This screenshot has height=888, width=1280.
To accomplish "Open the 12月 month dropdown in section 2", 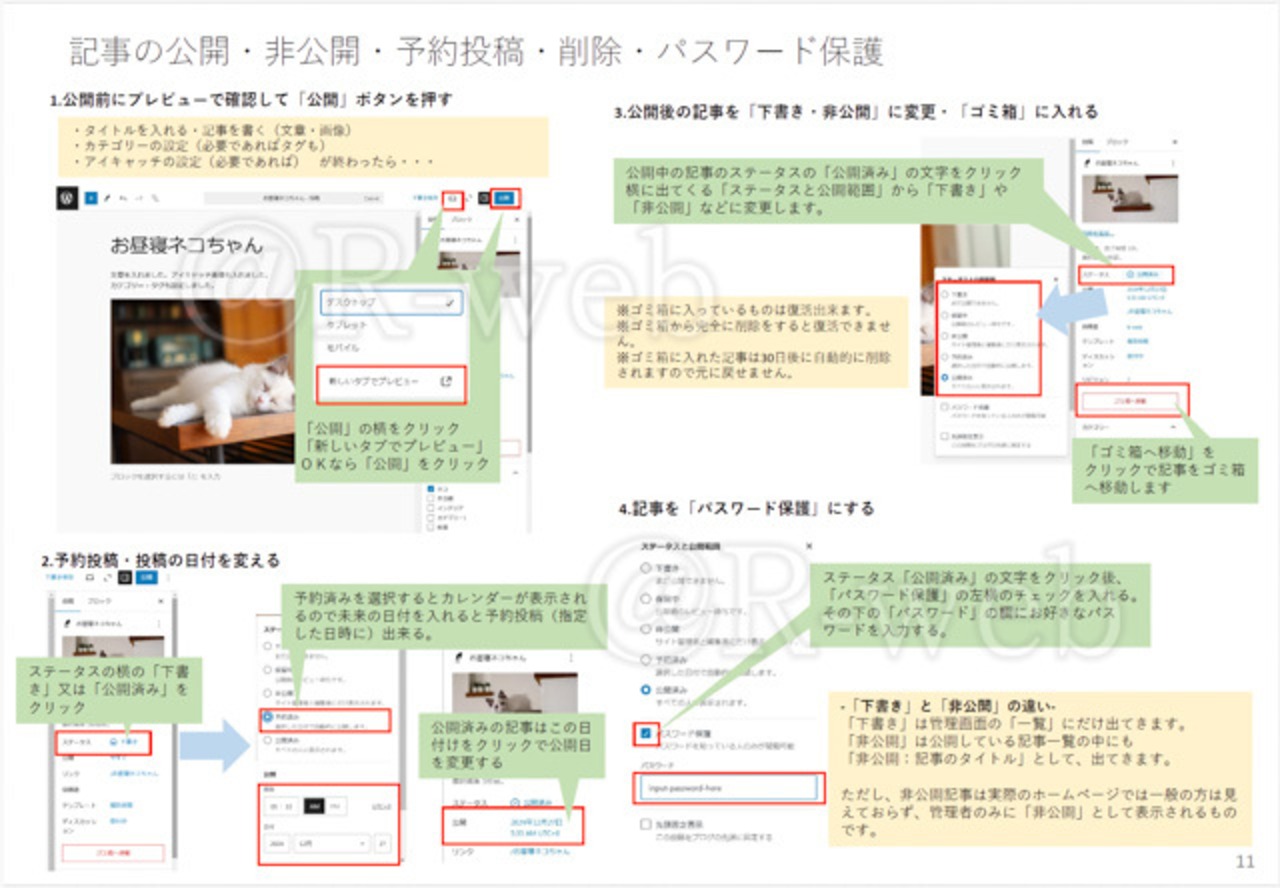I will pos(332,843).
